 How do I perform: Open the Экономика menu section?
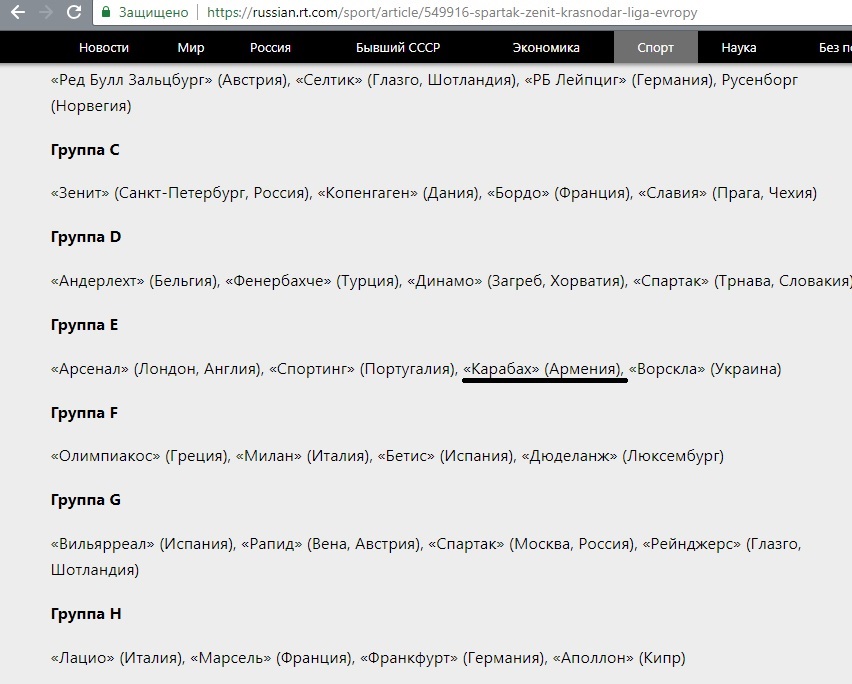point(546,48)
